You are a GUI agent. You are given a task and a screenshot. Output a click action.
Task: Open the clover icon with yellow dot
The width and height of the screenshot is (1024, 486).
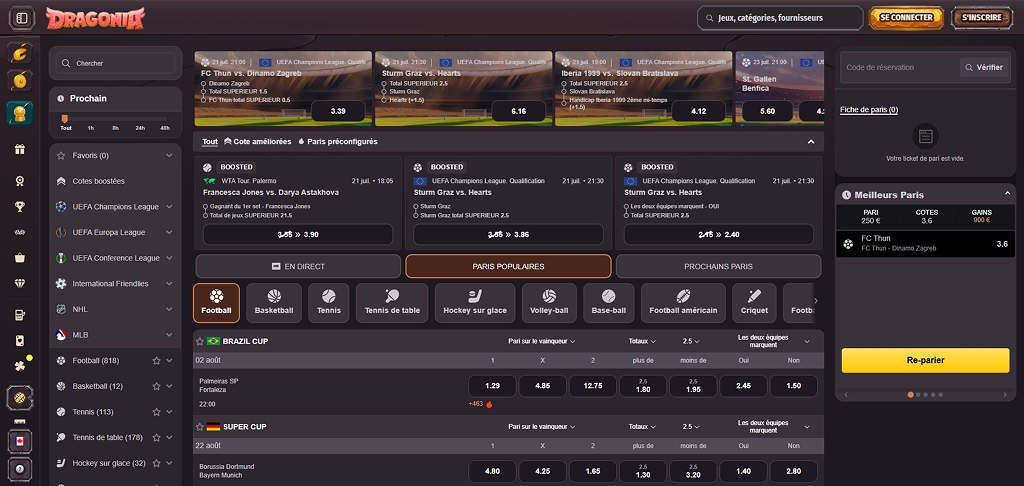(20, 365)
